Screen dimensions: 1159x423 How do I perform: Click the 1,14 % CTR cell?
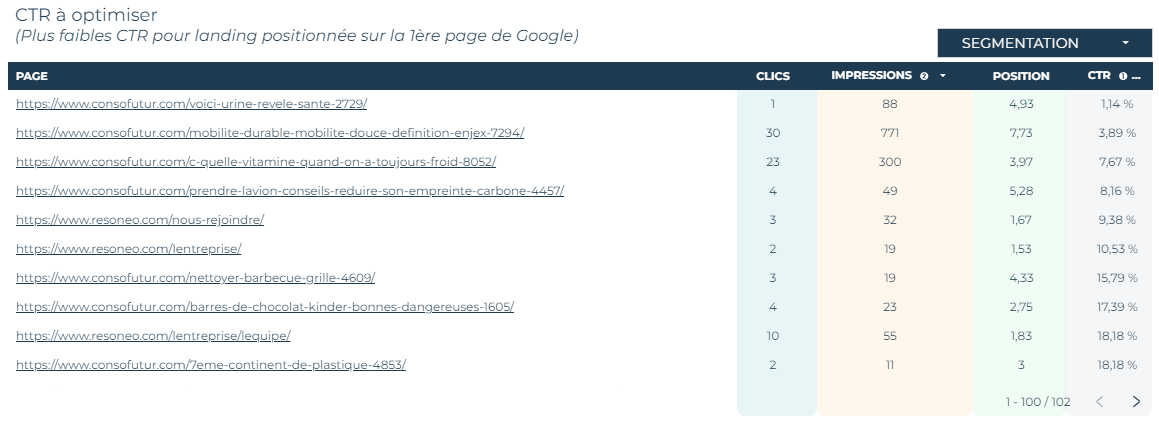1117,104
